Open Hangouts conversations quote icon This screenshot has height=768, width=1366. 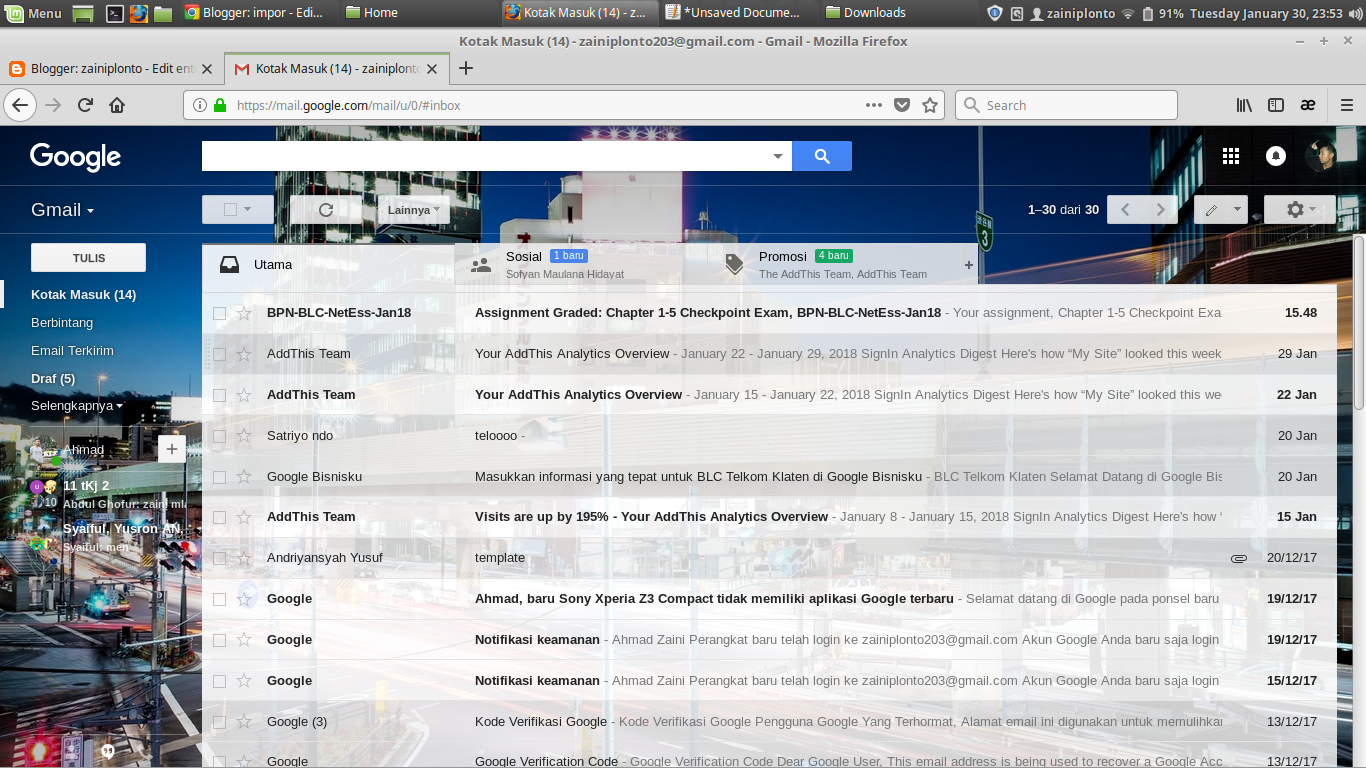coord(107,751)
